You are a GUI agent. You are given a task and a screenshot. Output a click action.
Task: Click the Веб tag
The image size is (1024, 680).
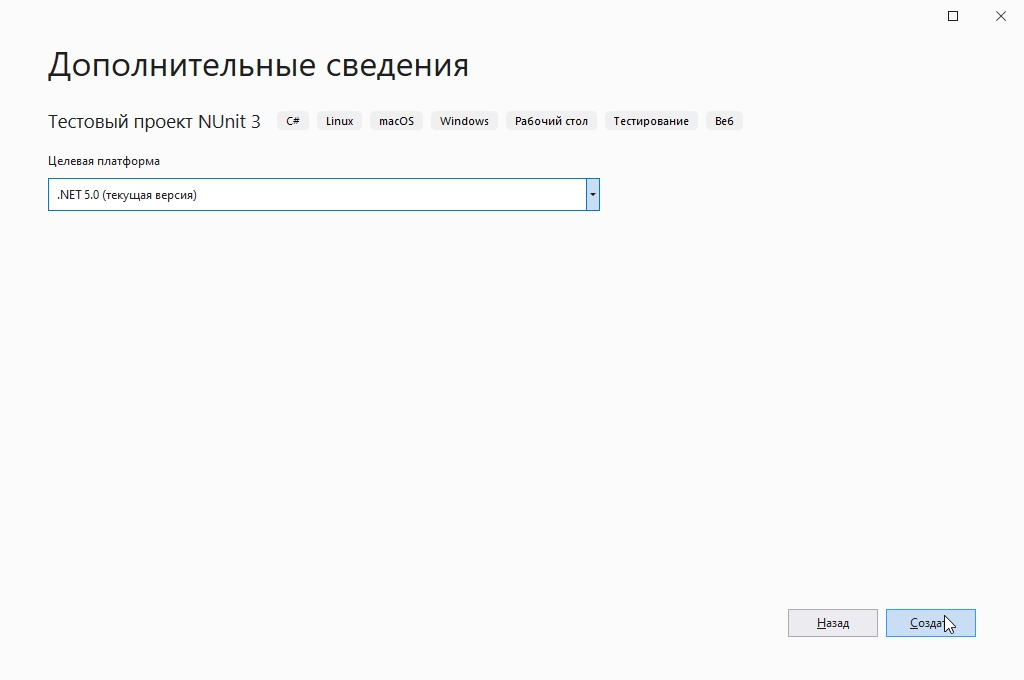point(724,121)
